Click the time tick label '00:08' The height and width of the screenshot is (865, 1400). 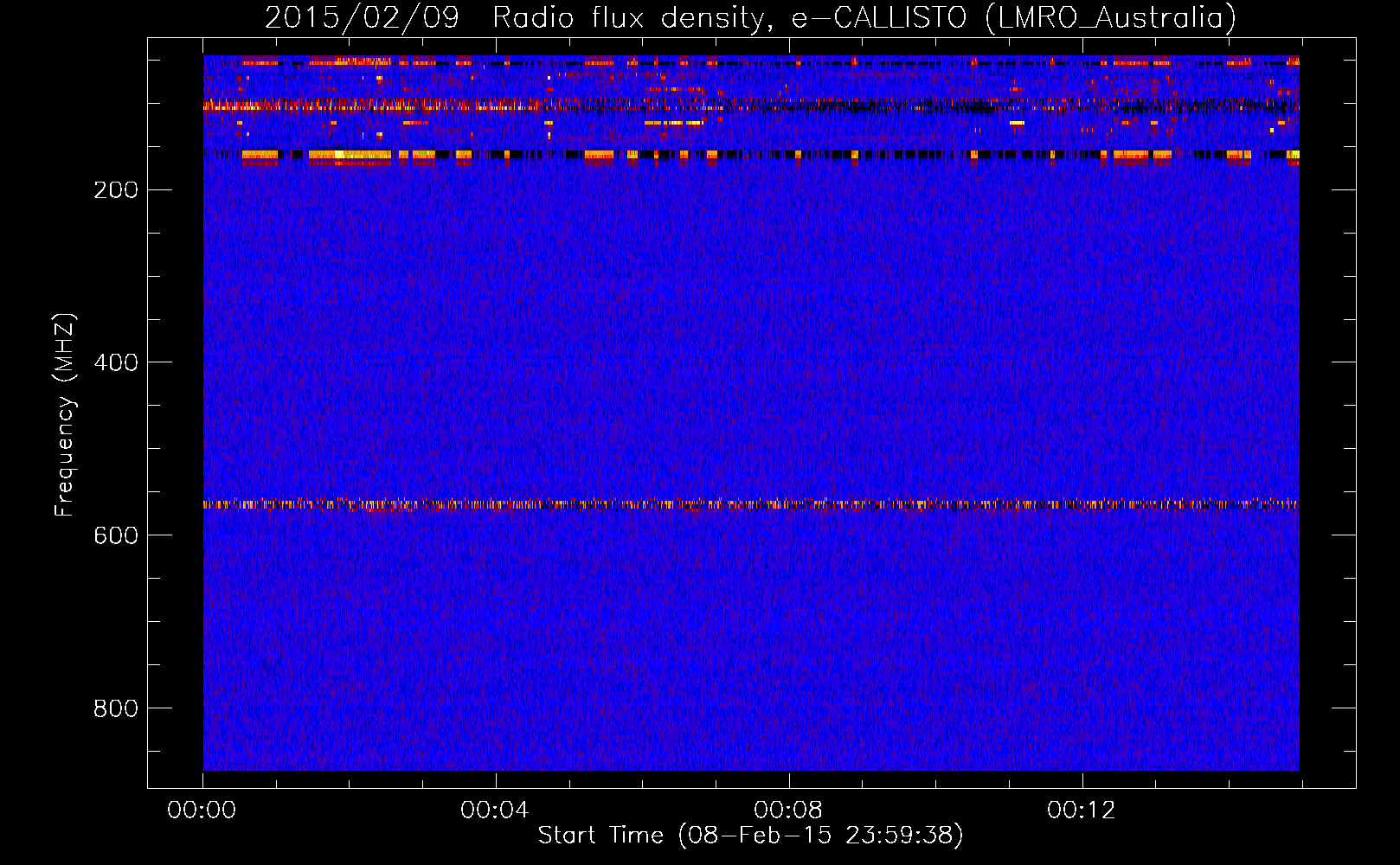coord(788,811)
